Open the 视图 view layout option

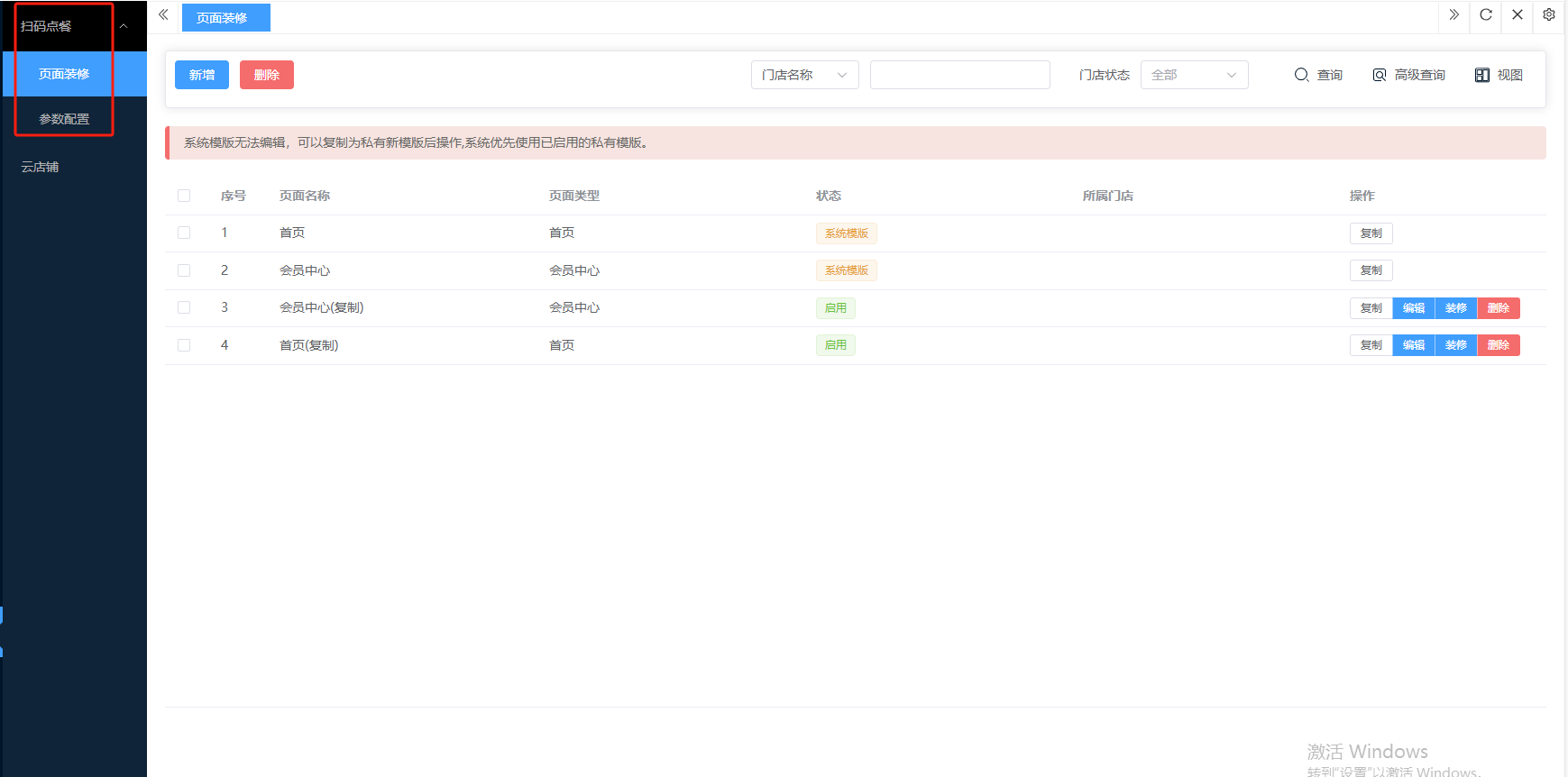(1499, 75)
